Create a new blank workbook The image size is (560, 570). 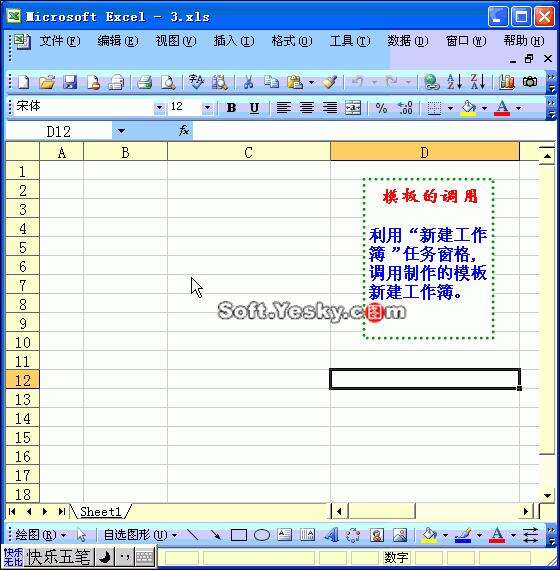click(x=23, y=82)
